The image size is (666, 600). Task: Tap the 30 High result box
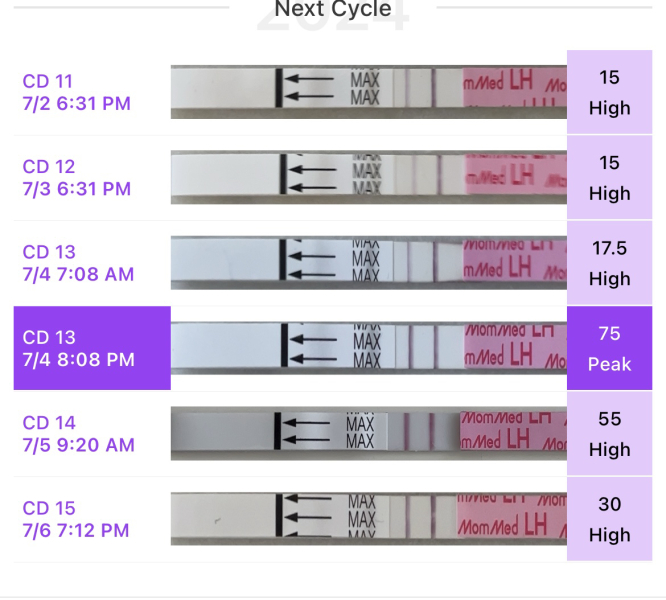coord(609,519)
